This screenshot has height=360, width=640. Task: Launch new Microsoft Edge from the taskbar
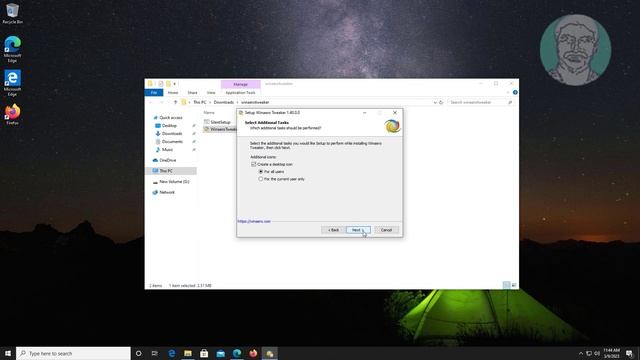pyautogui.click(x=237, y=353)
